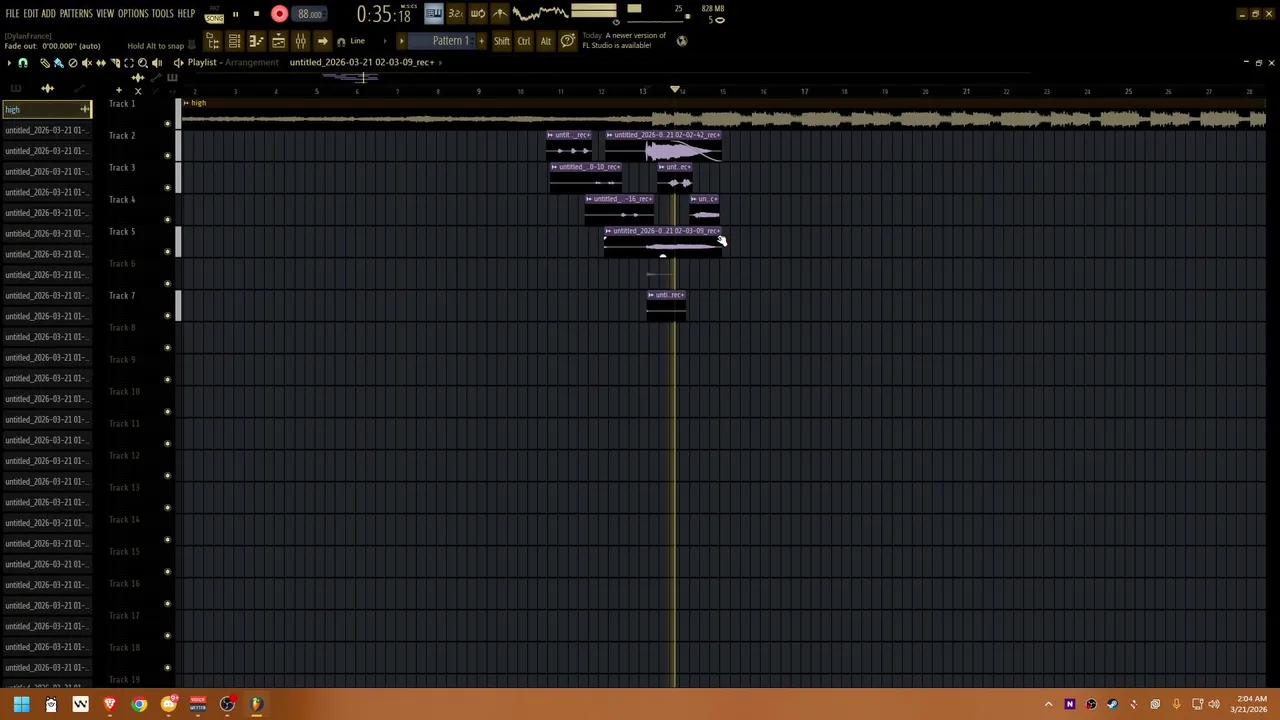This screenshot has height=720, width=1280.
Task: Pause playback with the pause button
Action: pyautogui.click(x=235, y=14)
